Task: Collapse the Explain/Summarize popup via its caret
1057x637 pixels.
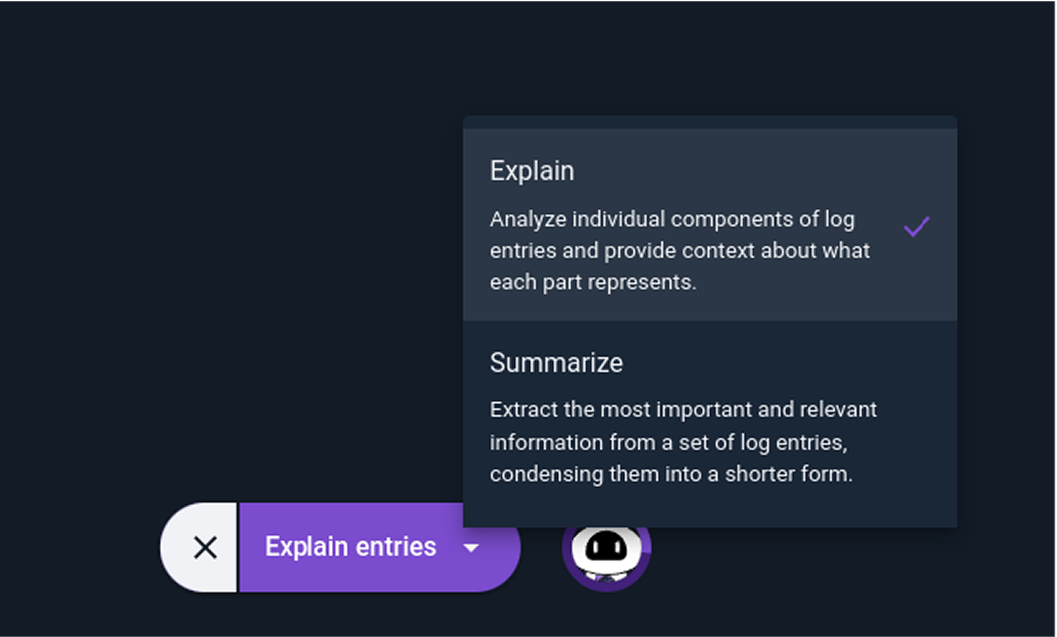Action: (471, 548)
